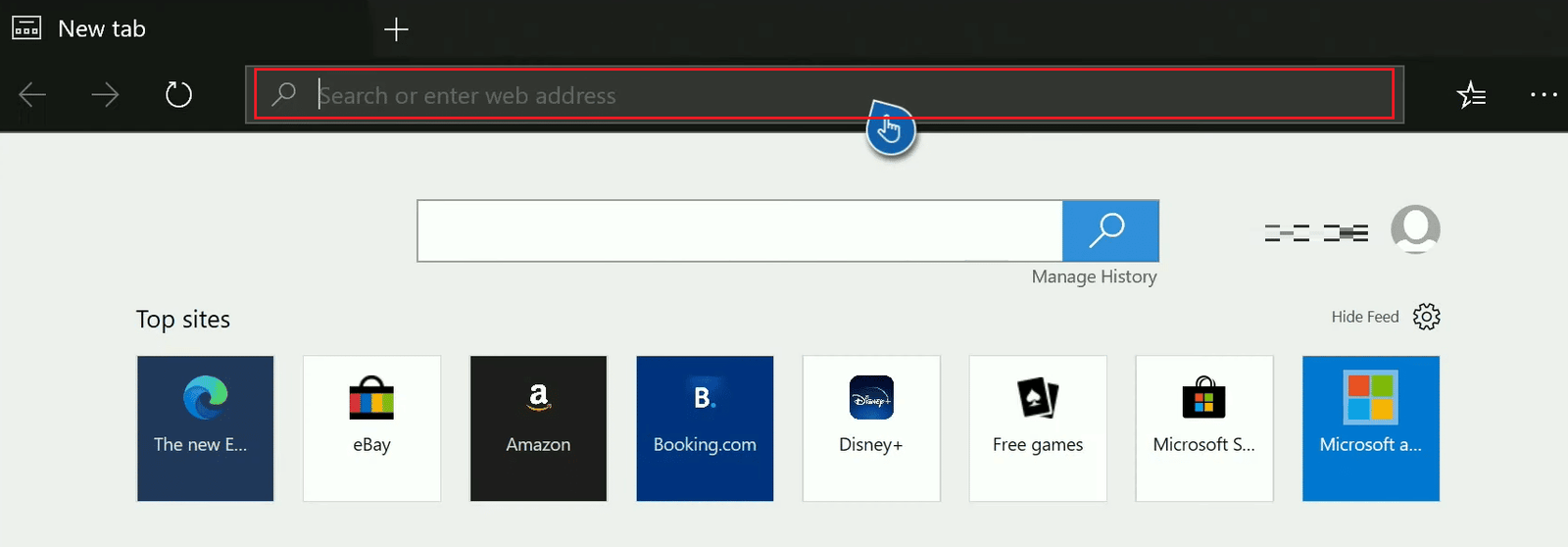
Task: Go forward using the right arrow
Action: click(x=105, y=95)
